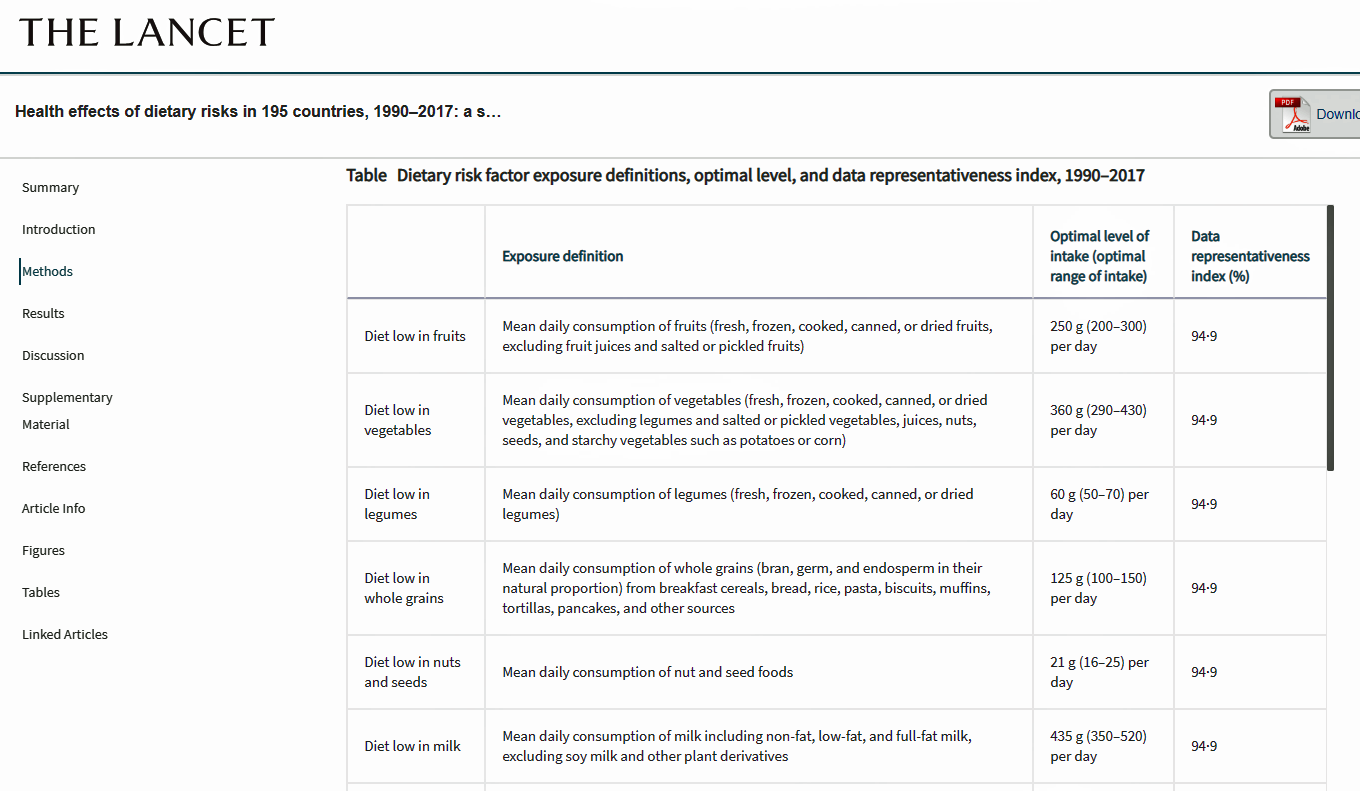Click the Optimal level of intake header
This screenshot has height=791, width=1360.
tap(1099, 257)
